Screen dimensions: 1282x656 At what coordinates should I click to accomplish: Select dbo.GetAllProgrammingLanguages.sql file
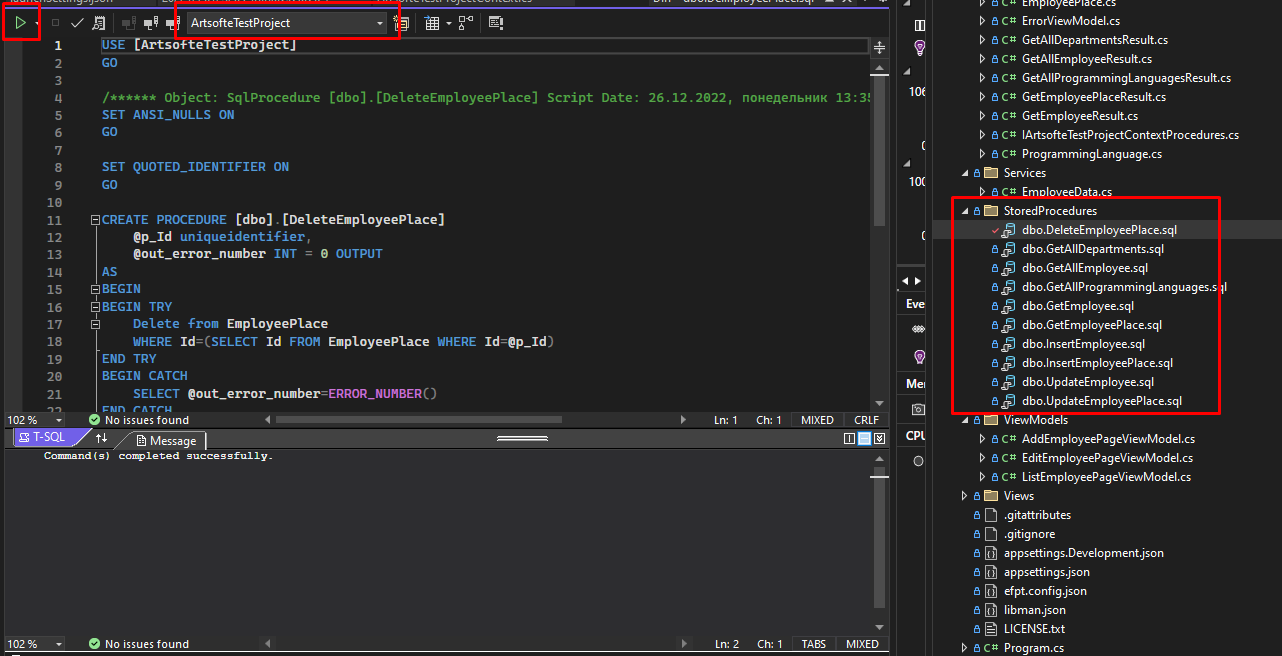pyautogui.click(x=1125, y=287)
